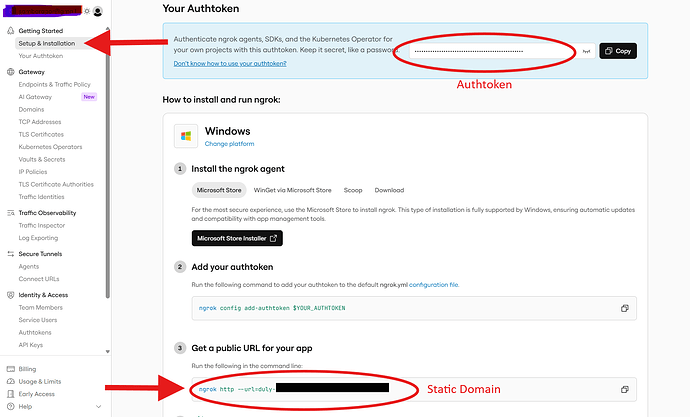690x417 pixels.
Task: Open Don't know how to use your authtoken link
Action: 230,63
